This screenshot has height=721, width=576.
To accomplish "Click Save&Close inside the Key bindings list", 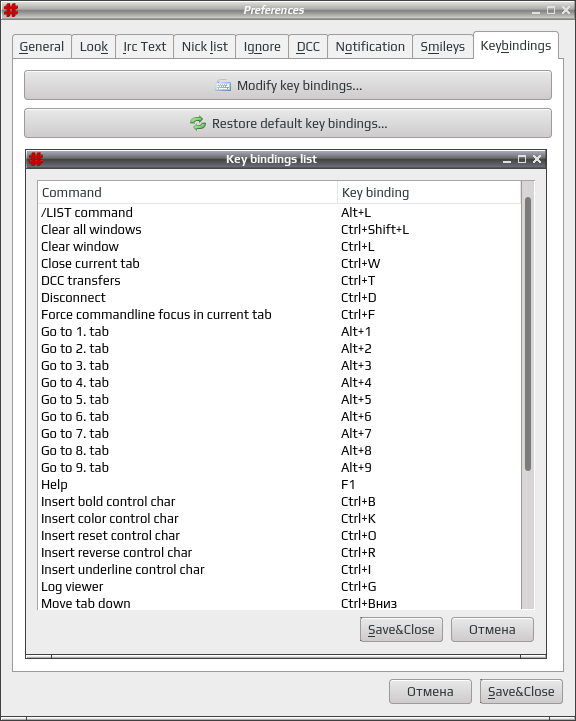I will [x=401, y=629].
